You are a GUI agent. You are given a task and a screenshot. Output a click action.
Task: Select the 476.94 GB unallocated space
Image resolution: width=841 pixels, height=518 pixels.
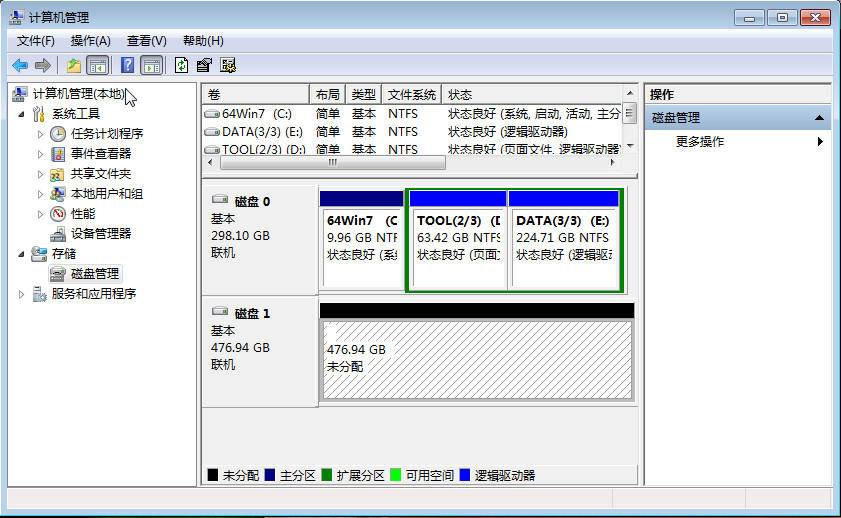click(477, 352)
